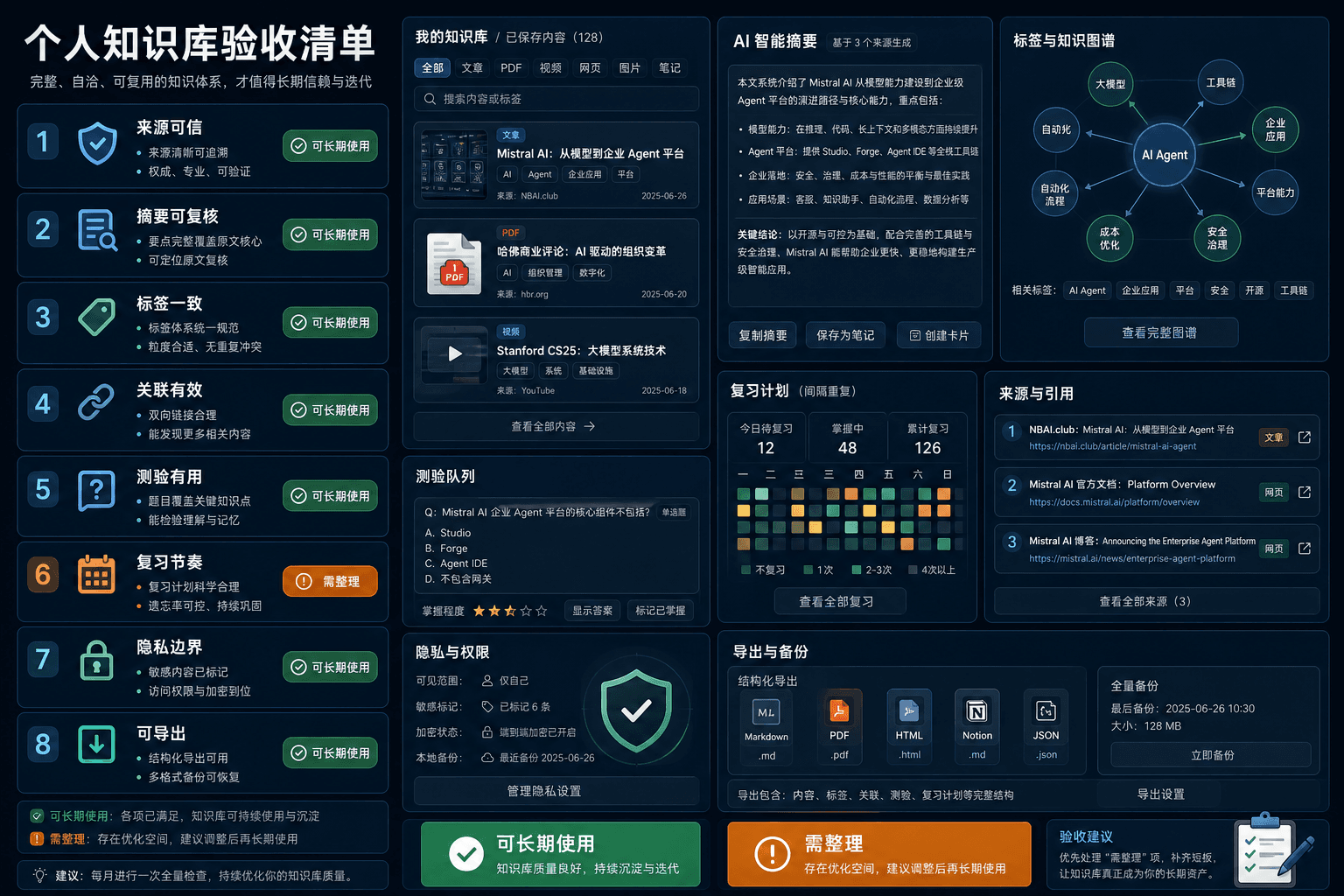Switch to the 文章 filter tab
Viewport: 1344px width, 896px height.
click(x=472, y=67)
